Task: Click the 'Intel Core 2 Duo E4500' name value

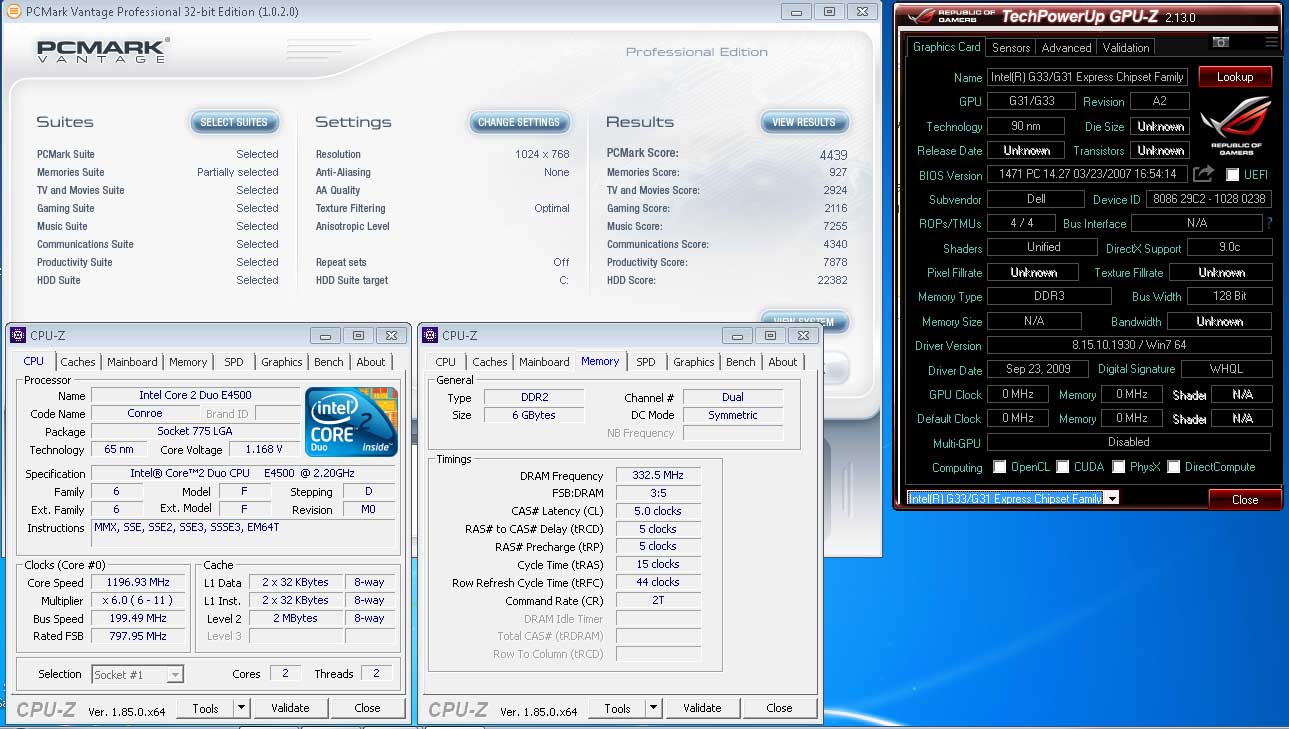Action: (195, 395)
